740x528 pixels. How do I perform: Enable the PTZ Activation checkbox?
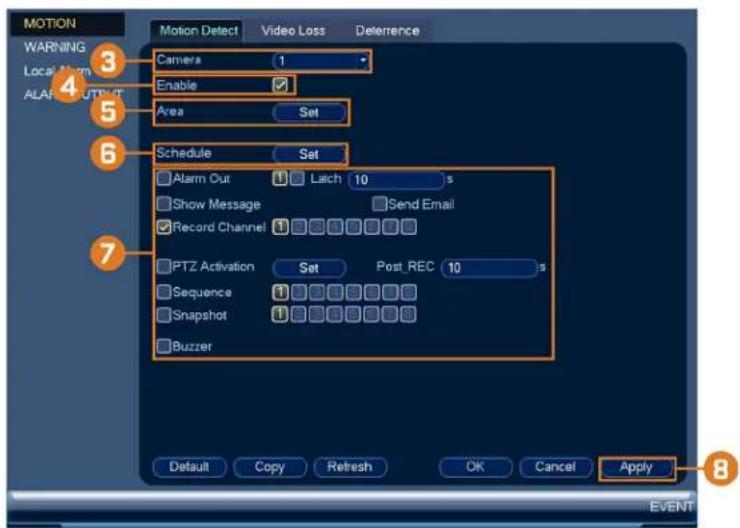164,267
